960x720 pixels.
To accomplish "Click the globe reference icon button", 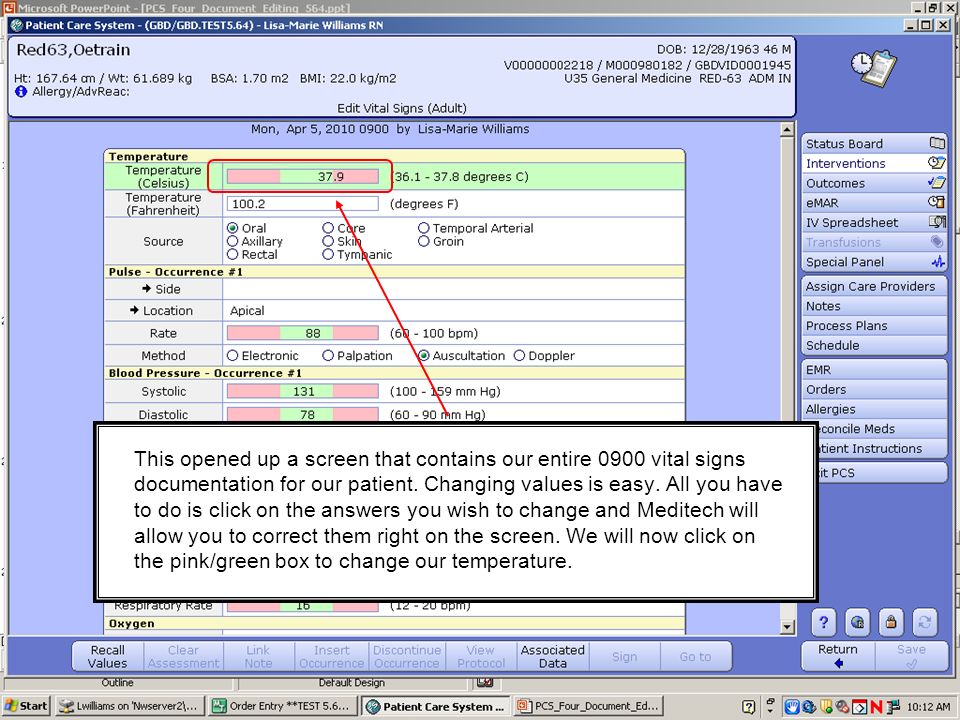I will (x=857, y=622).
